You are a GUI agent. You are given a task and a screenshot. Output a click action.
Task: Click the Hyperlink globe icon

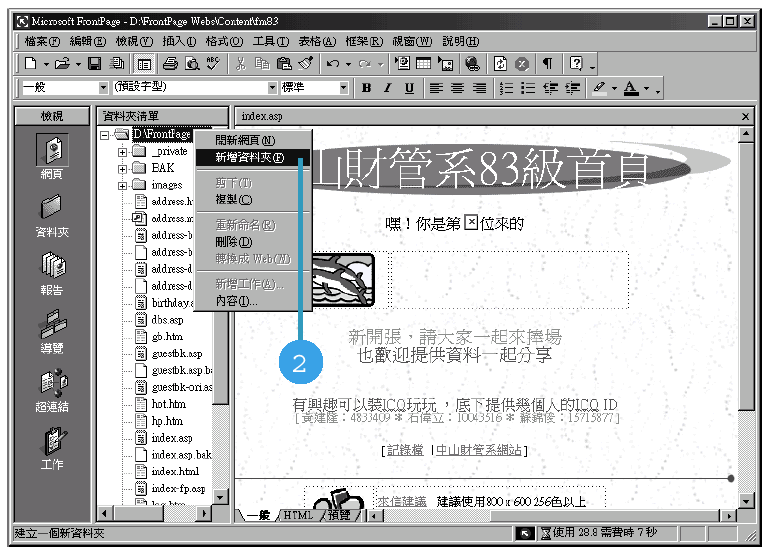pos(473,63)
